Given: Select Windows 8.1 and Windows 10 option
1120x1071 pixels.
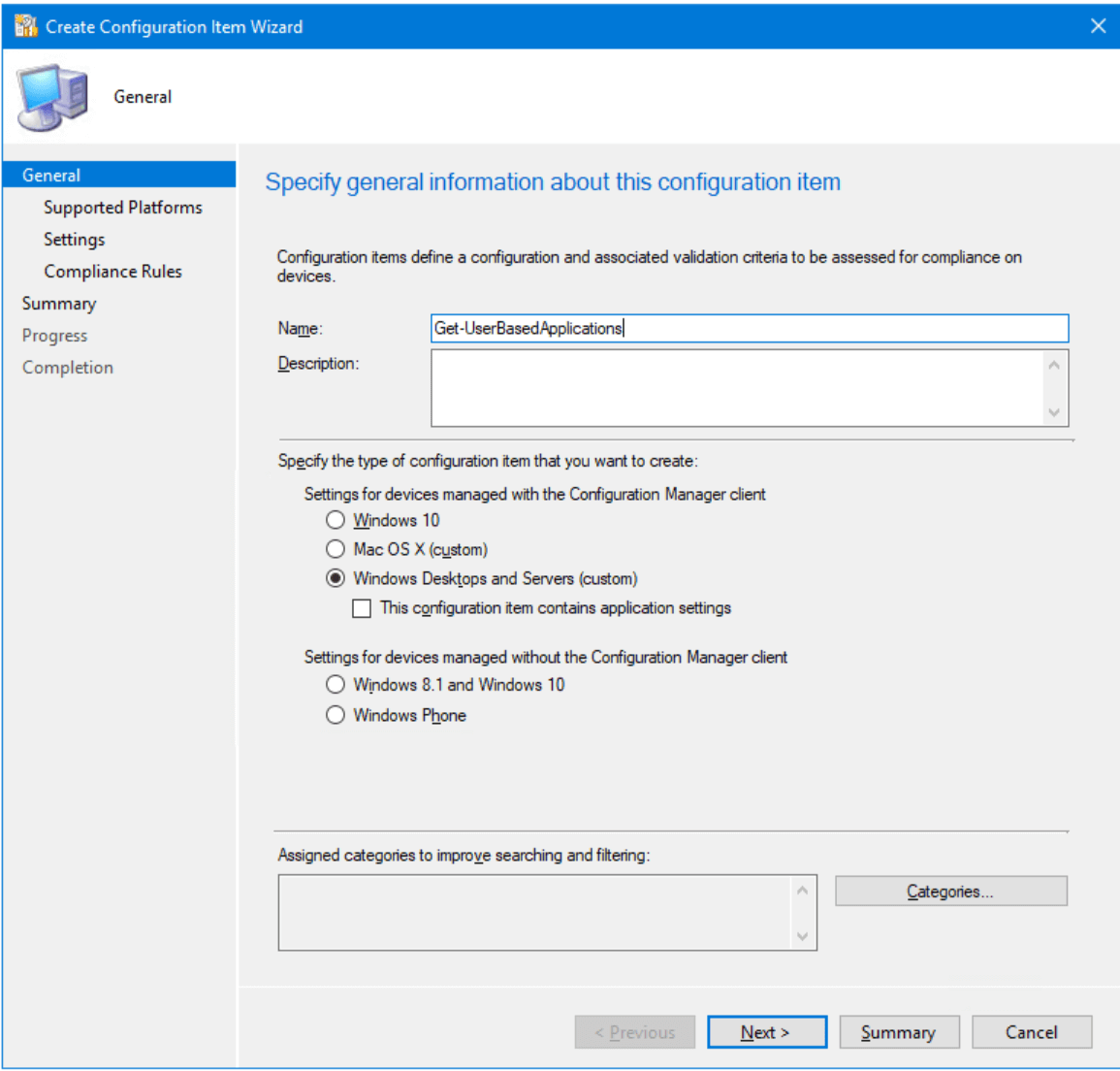Looking at the screenshot, I should click(335, 685).
